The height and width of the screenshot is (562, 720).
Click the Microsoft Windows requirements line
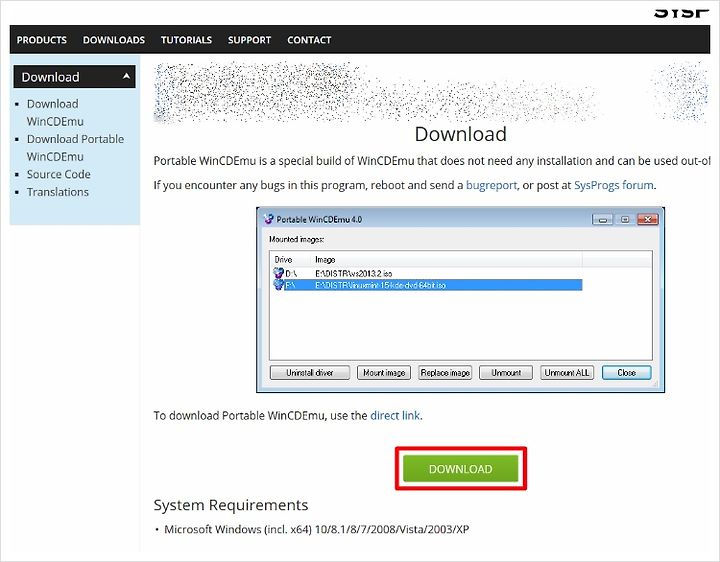coord(317,529)
